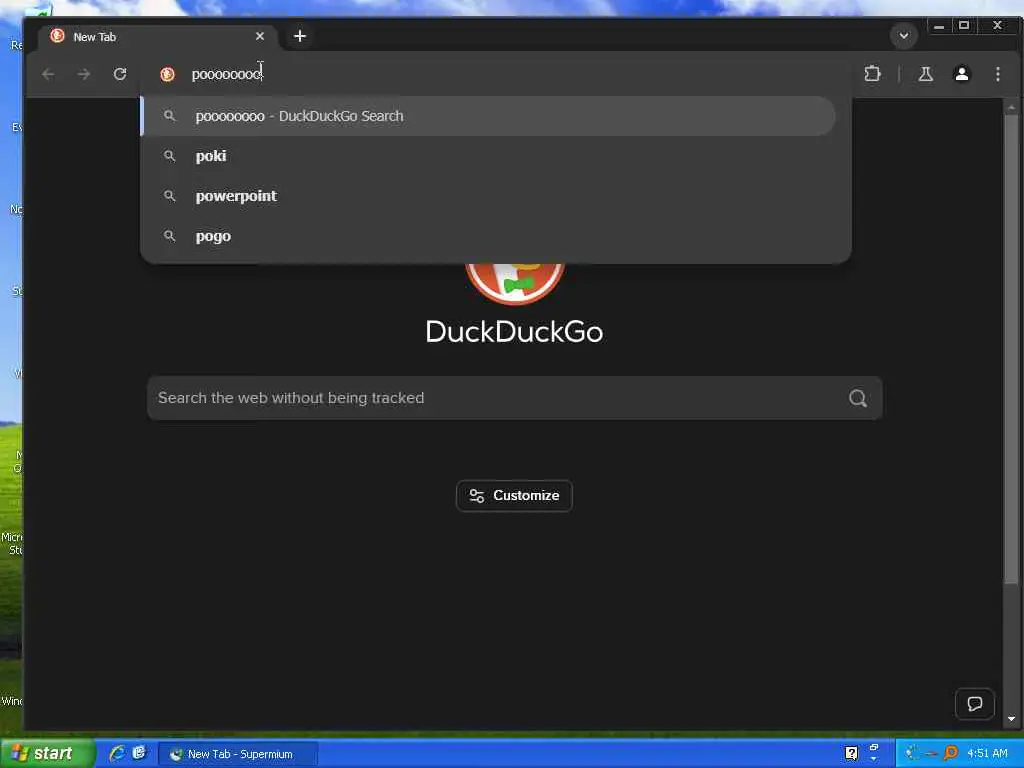Select the New Tab browser tab
The height and width of the screenshot is (768, 1024).
[x=157, y=37]
